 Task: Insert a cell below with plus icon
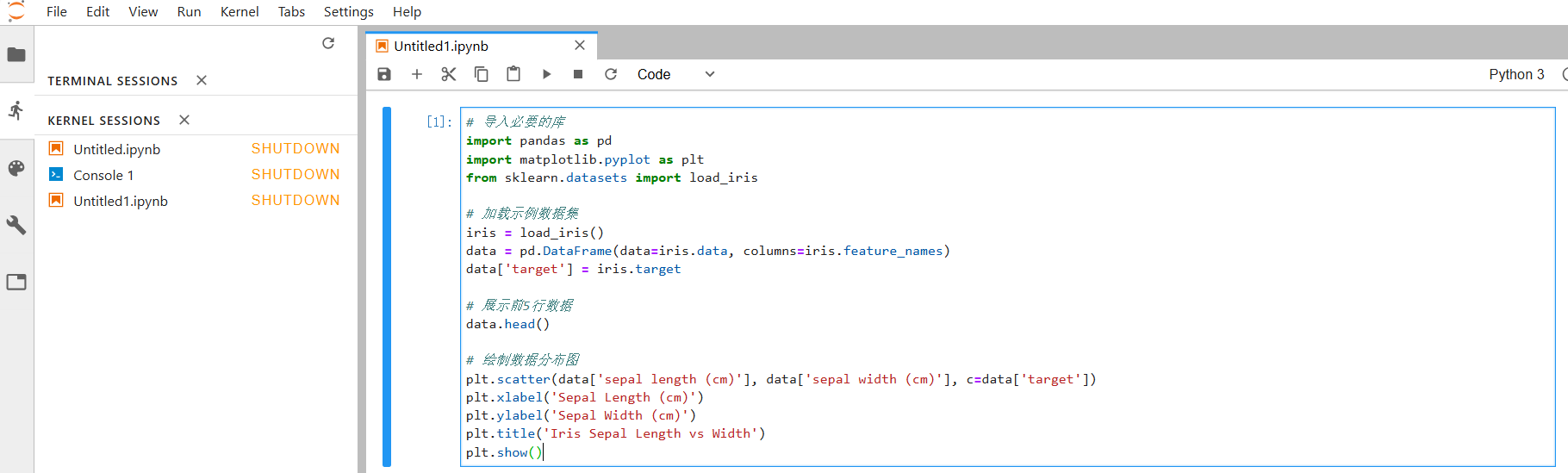[x=417, y=74]
